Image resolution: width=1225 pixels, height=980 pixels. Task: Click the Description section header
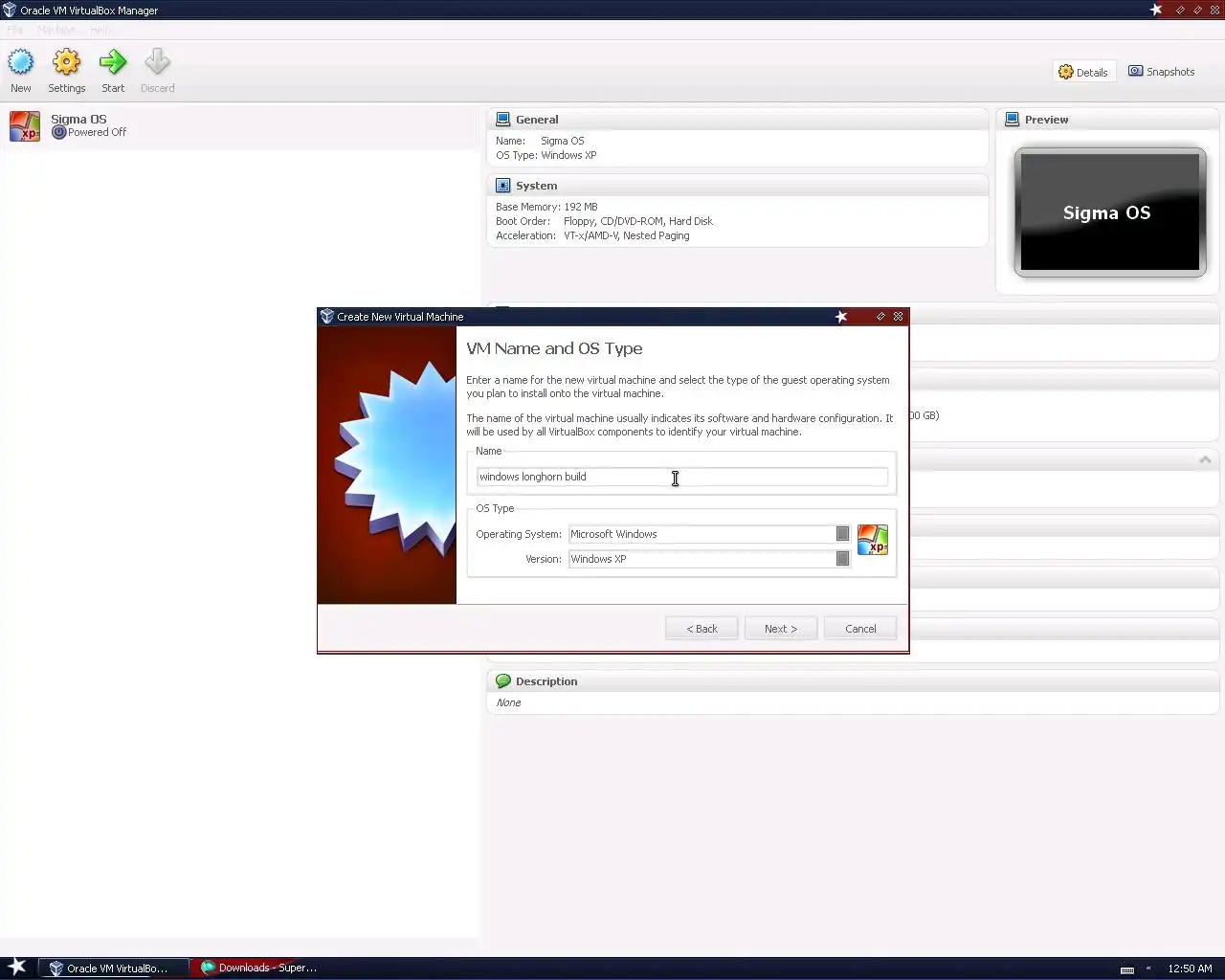pos(852,681)
